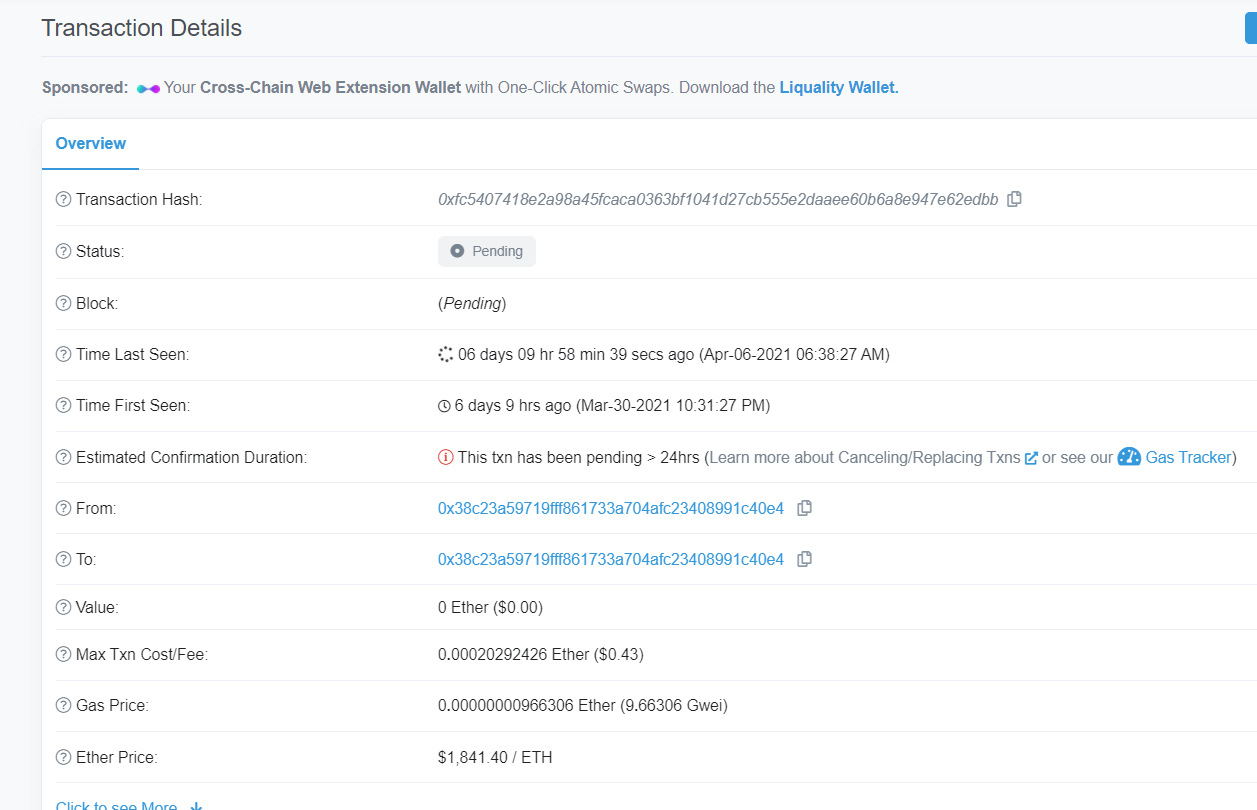Open the From address link
The image size is (1257, 810).
click(x=610, y=508)
